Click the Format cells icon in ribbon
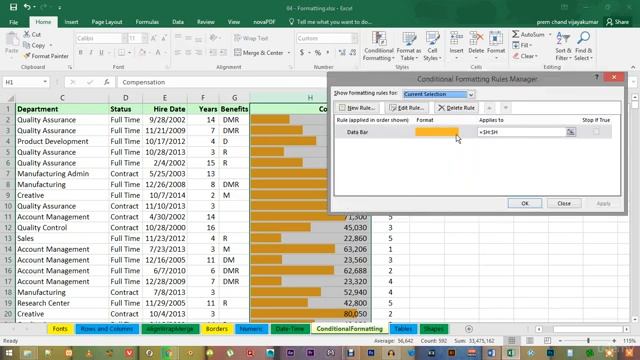Screen dimensions: 640x360 pyautogui.click(x=496, y=39)
